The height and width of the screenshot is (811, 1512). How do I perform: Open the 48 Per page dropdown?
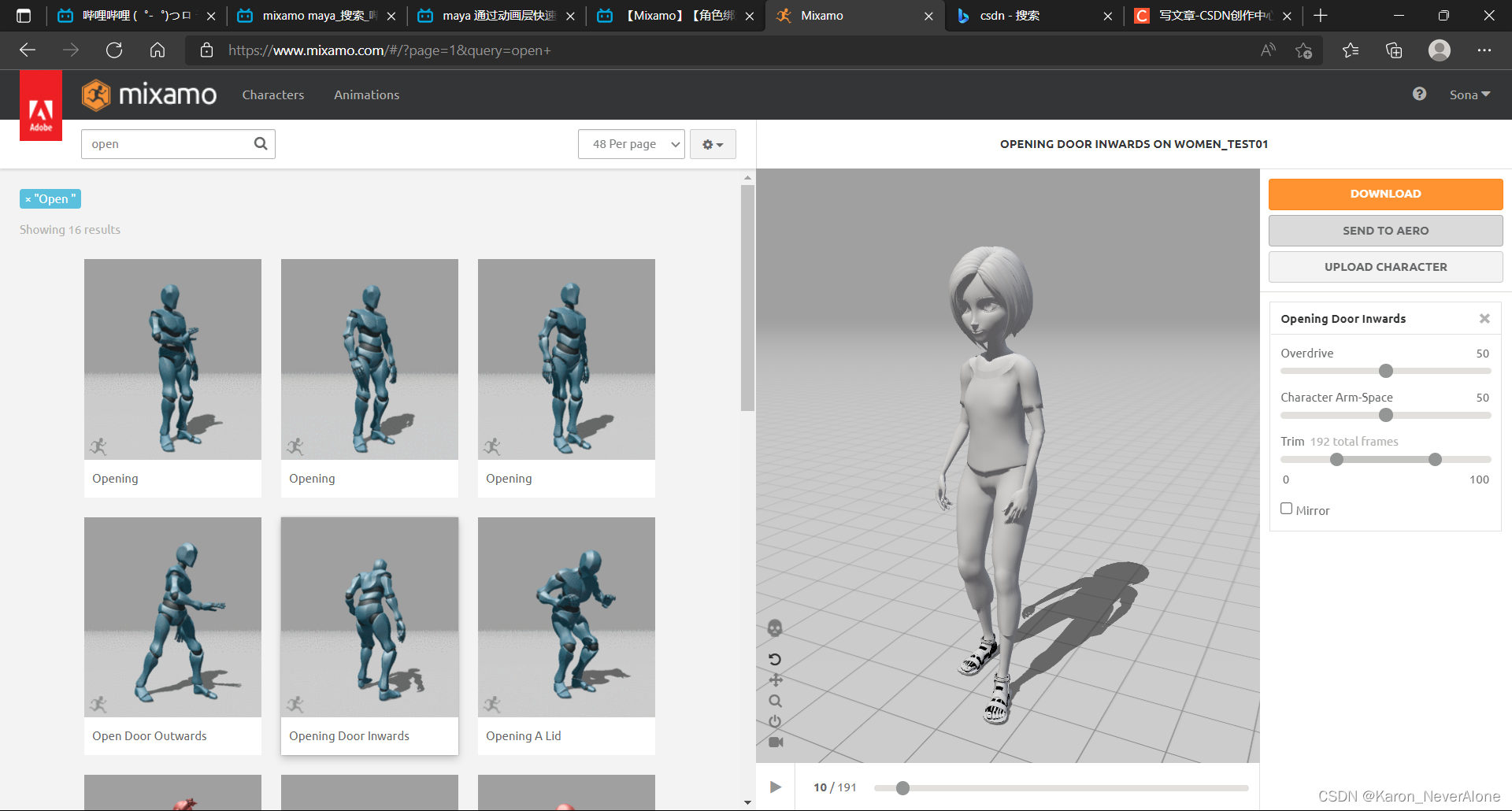point(632,144)
